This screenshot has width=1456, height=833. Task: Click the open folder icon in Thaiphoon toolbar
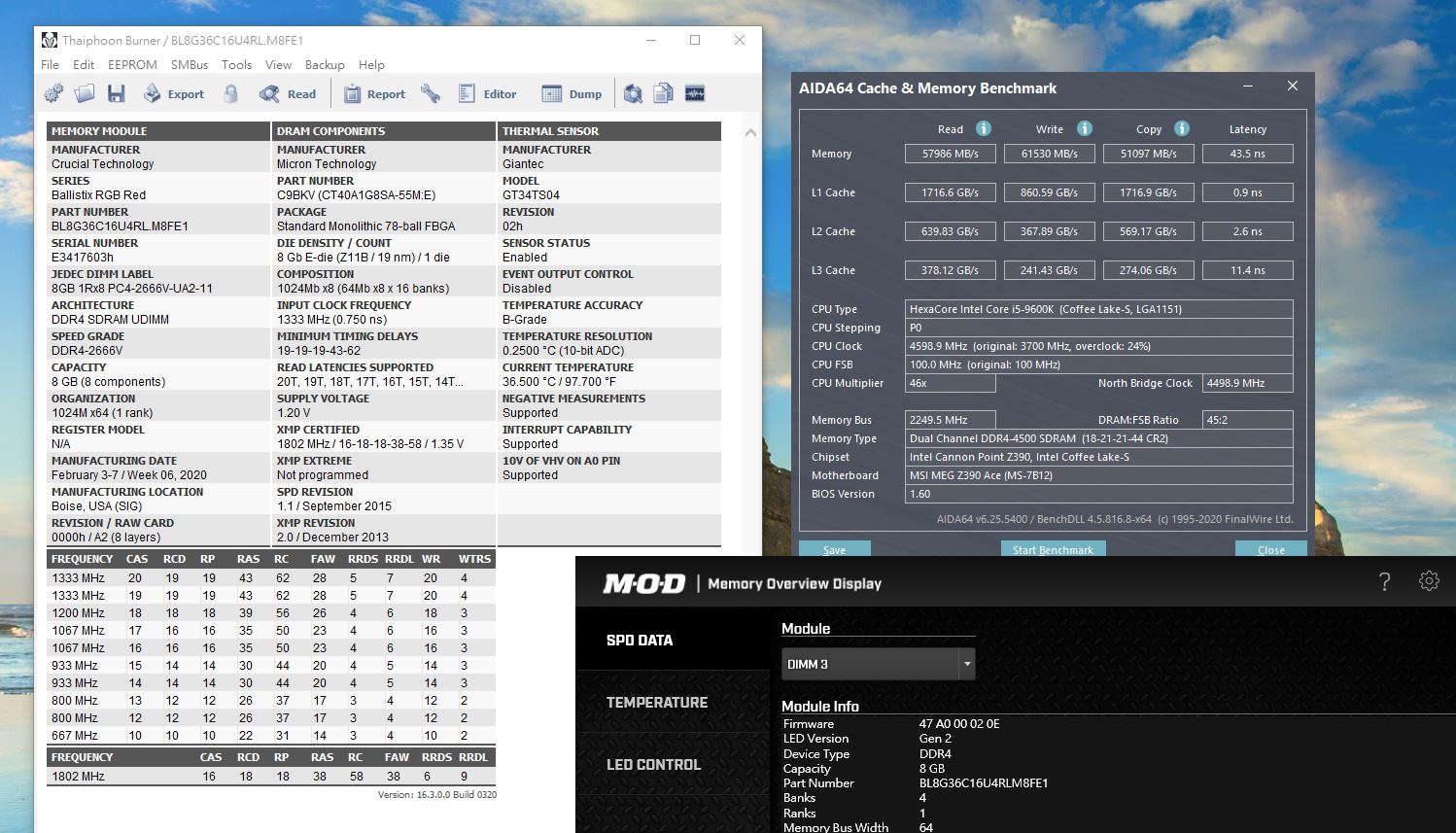pyautogui.click(x=86, y=93)
